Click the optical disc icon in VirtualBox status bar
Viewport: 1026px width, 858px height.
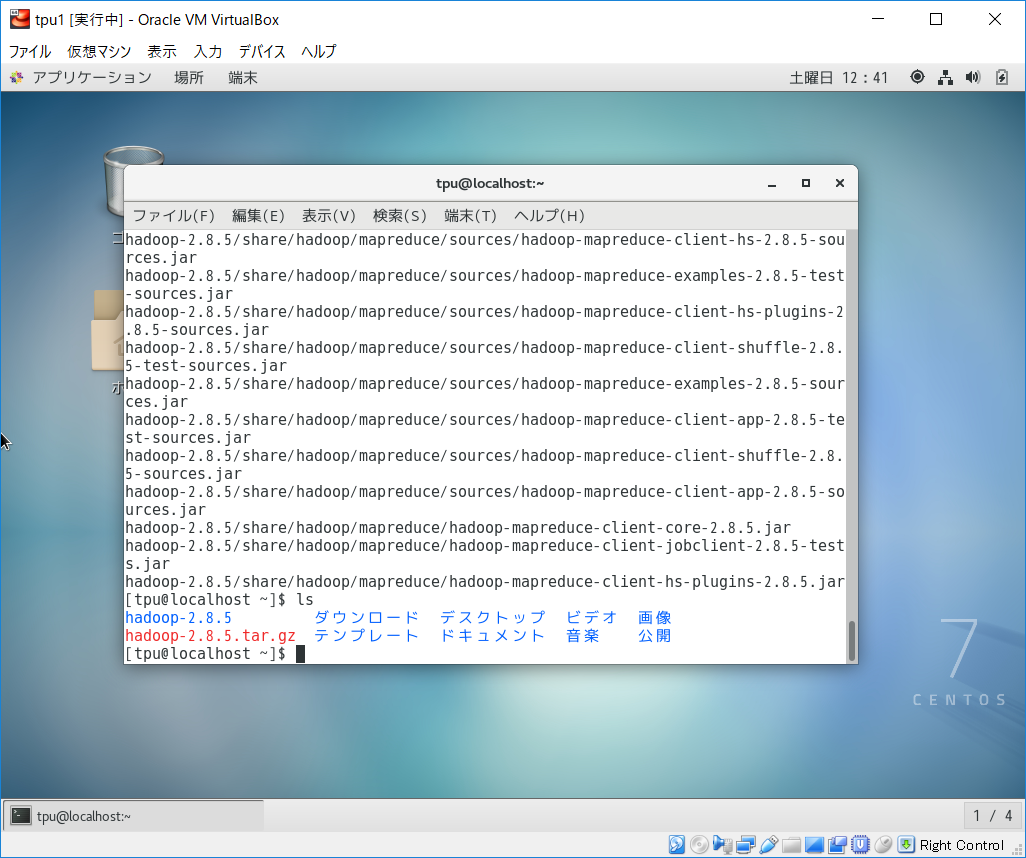tap(700, 844)
